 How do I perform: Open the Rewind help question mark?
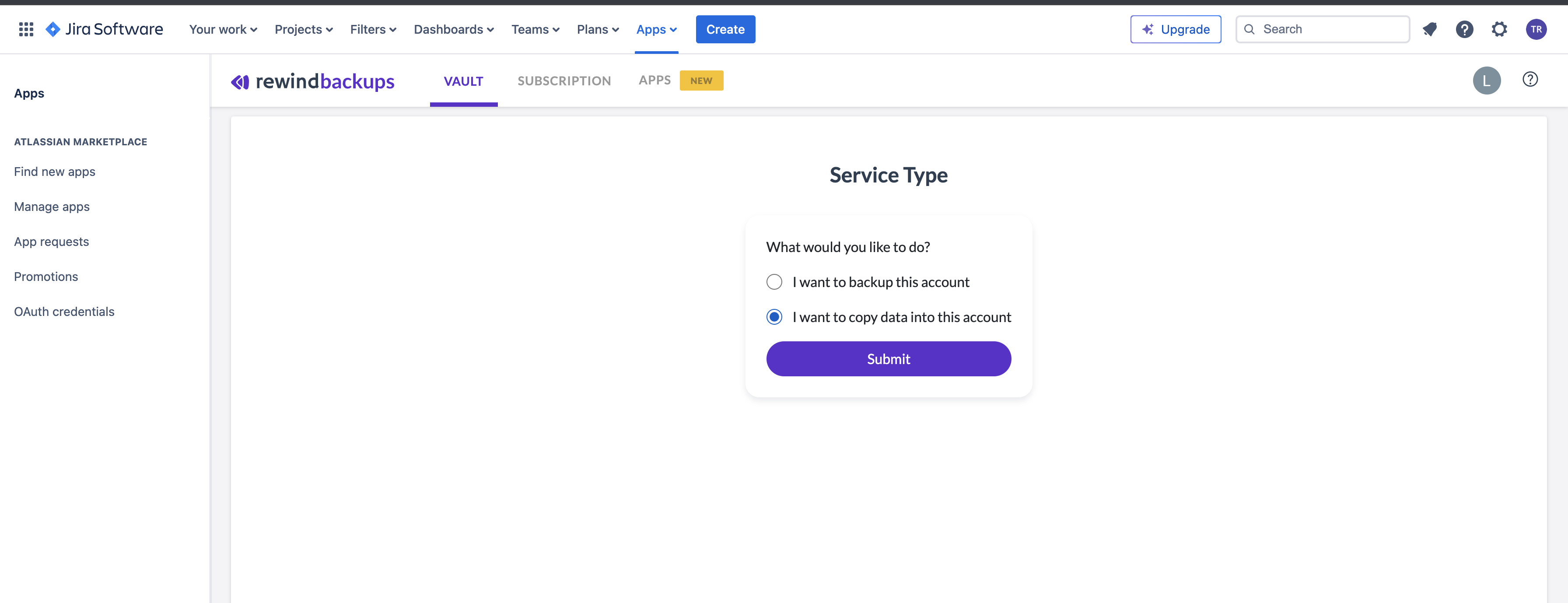[1531, 80]
